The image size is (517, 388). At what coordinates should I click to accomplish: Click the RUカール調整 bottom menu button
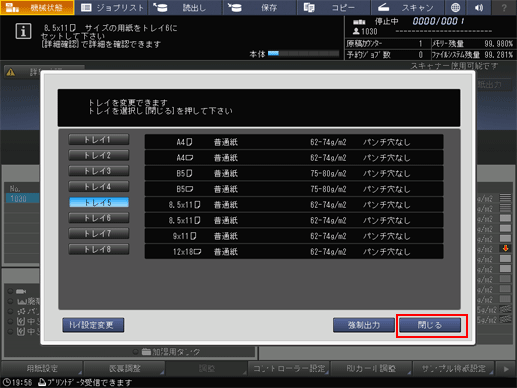371,368
